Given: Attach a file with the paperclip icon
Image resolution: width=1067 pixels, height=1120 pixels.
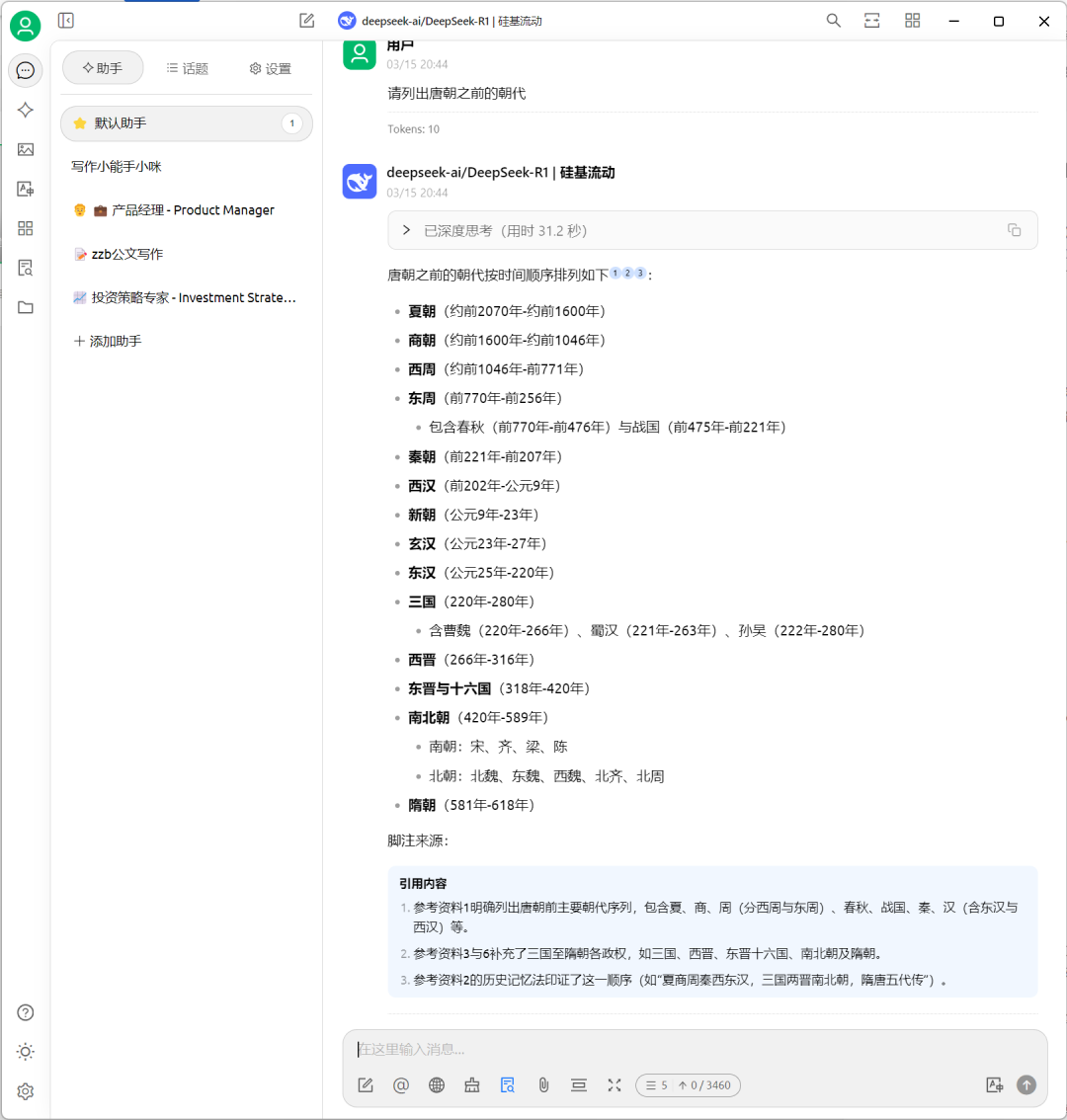Looking at the screenshot, I should 543,1084.
